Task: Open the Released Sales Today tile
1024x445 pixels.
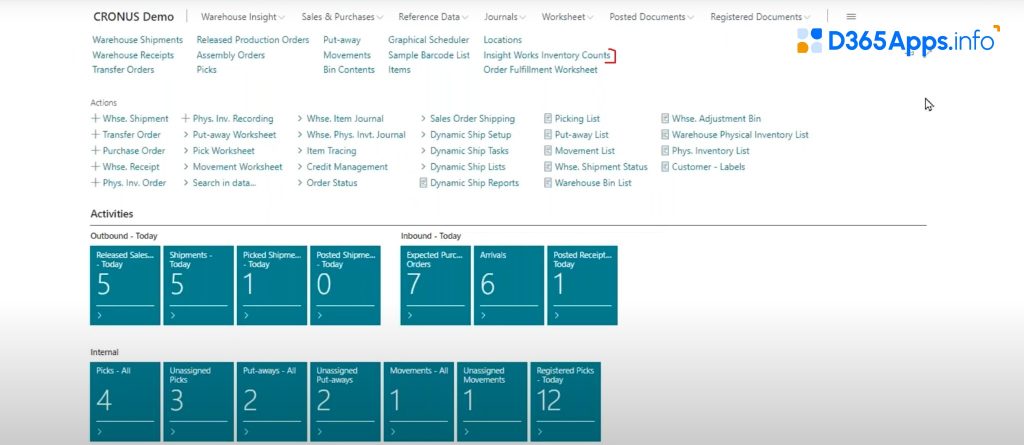Action: click(125, 286)
